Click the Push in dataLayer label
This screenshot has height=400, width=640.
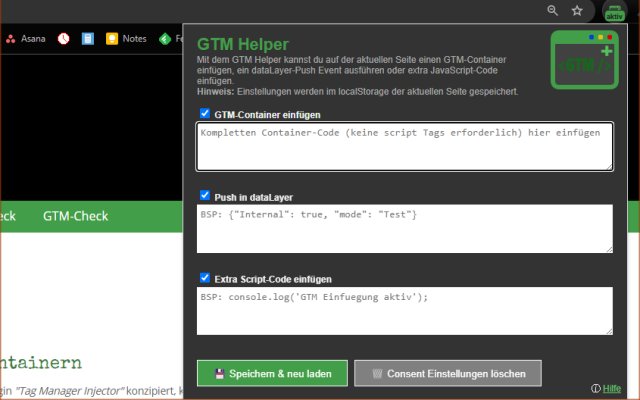(x=253, y=198)
